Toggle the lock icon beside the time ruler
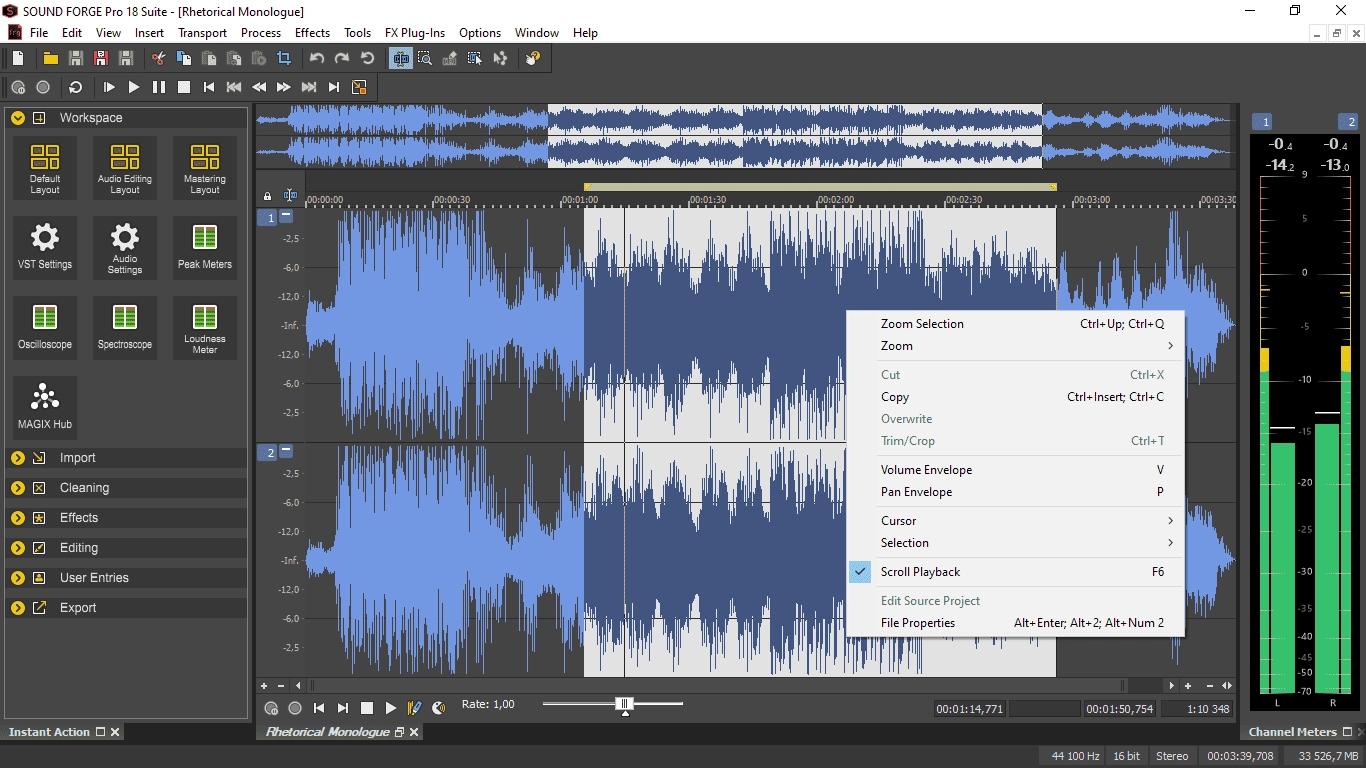Image resolution: width=1366 pixels, height=768 pixels. [x=267, y=196]
